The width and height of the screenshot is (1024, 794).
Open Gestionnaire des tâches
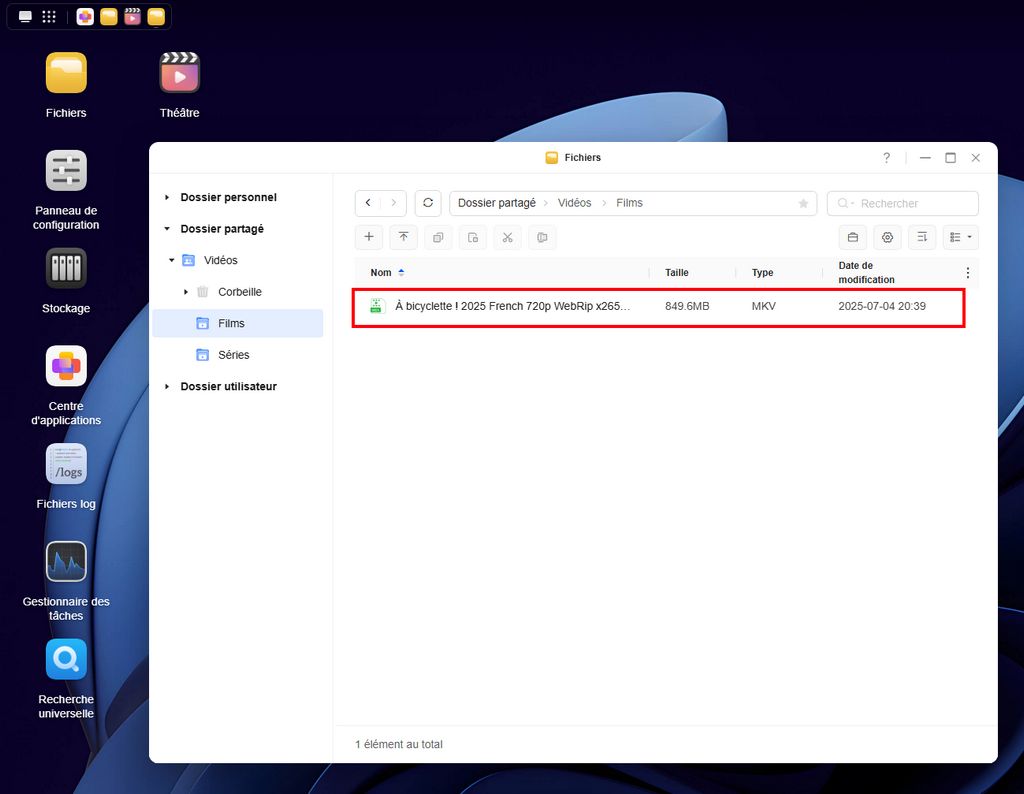tap(66, 562)
